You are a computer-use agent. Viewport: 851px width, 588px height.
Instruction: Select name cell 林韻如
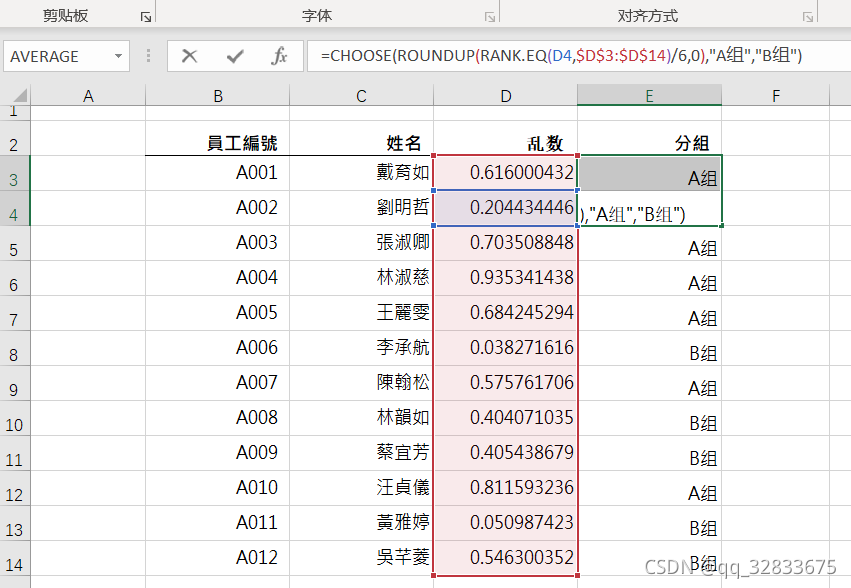(x=361, y=418)
